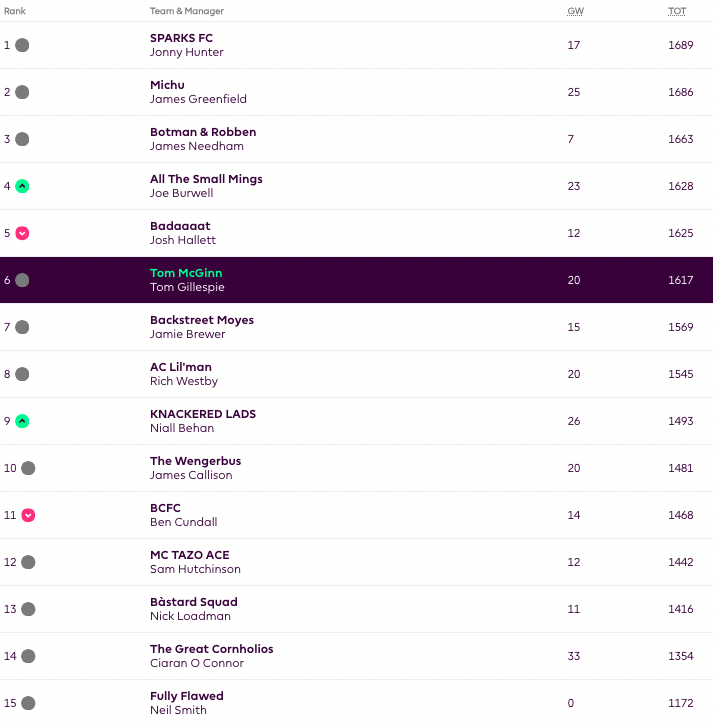Click pink down arrow beside BCFC
Viewport: 713px width, 722px height.
click(28, 515)
